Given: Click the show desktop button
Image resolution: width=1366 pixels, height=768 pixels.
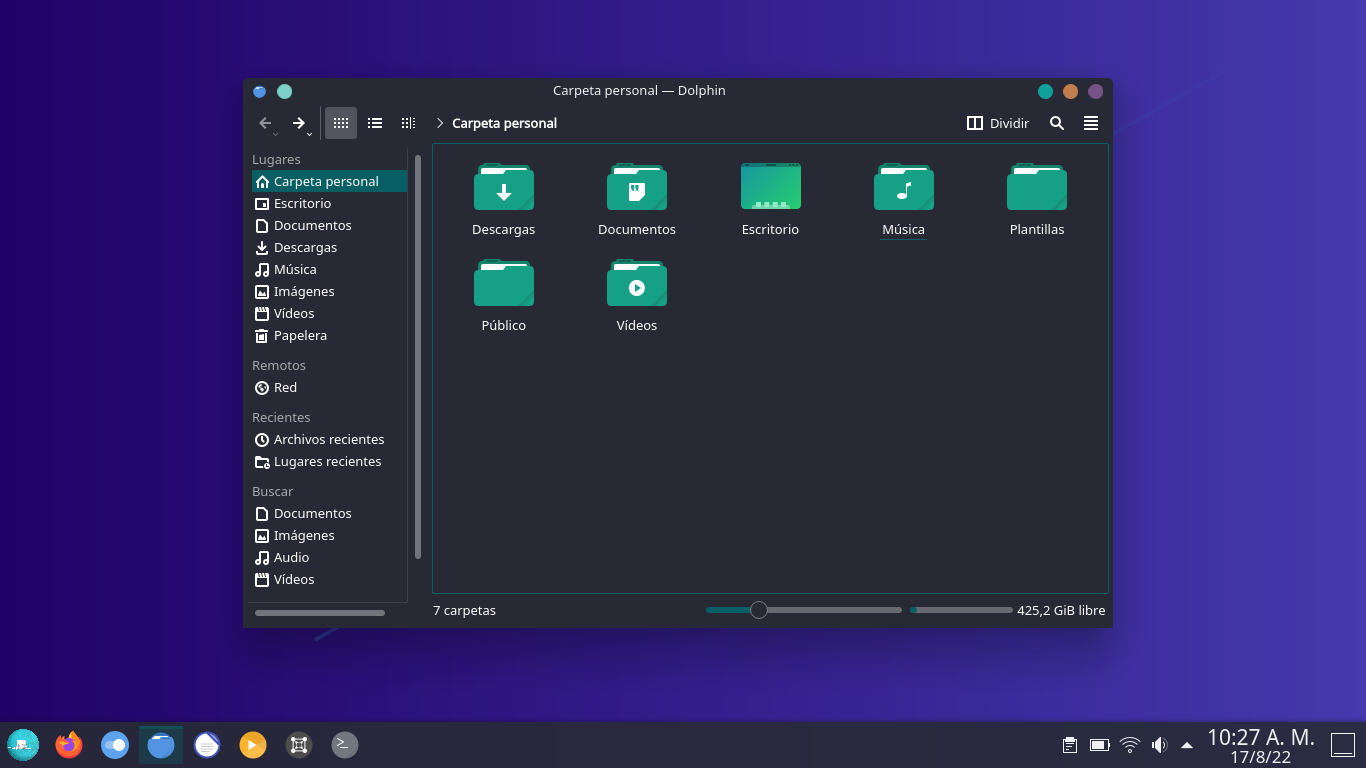Looking at the screenshot, I should click(x=1343, y=745).
